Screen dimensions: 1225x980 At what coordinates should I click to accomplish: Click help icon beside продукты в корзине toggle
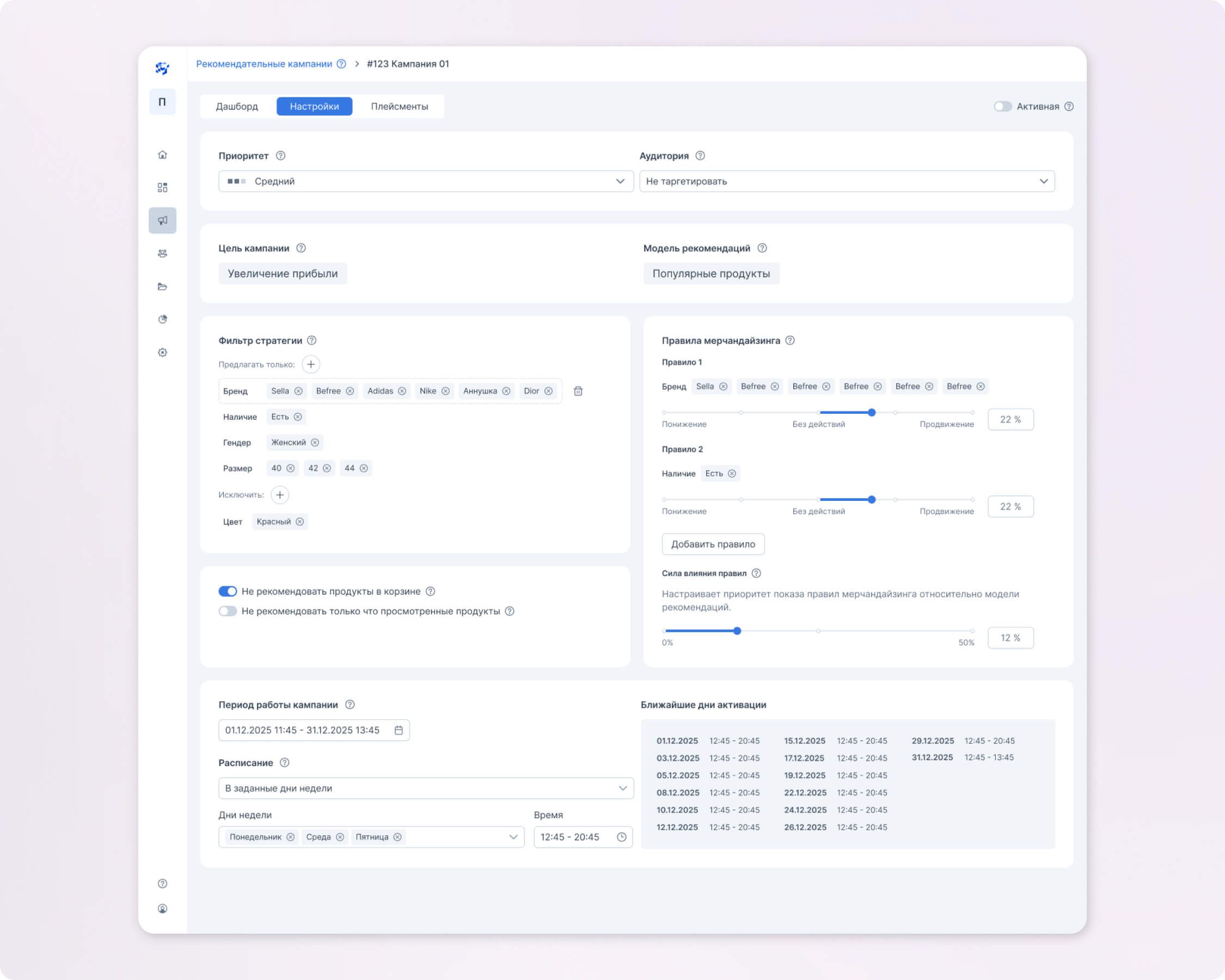point(431,591)
